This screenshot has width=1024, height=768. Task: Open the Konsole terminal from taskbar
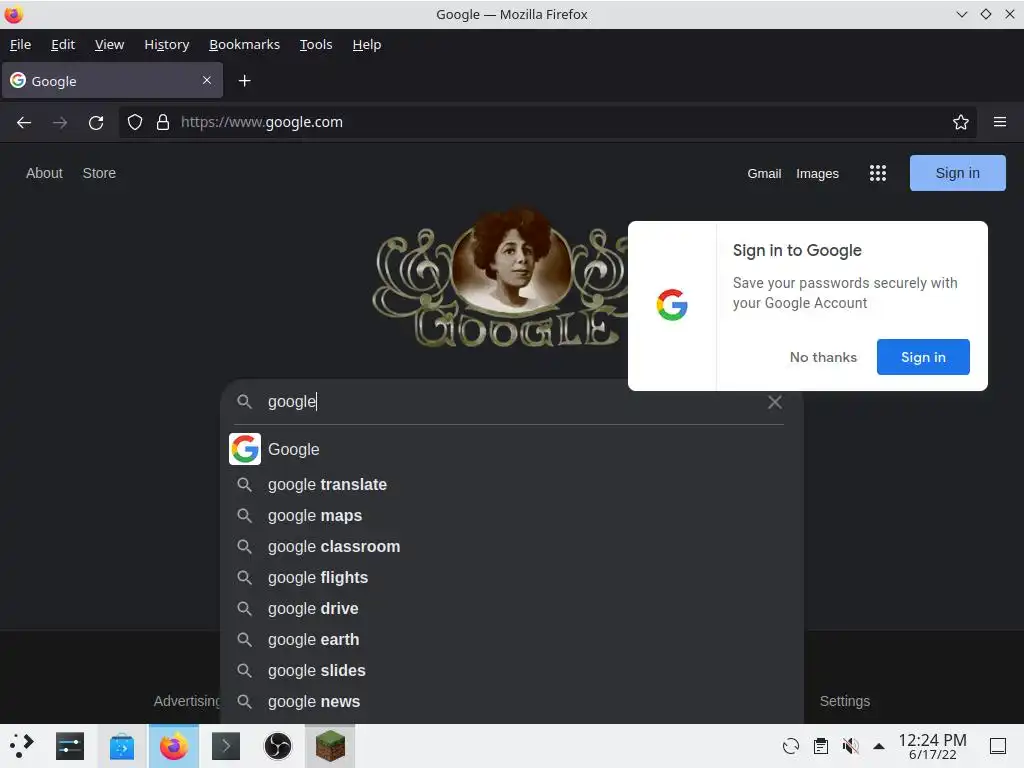pyautogui.click(x=226, y=746)
